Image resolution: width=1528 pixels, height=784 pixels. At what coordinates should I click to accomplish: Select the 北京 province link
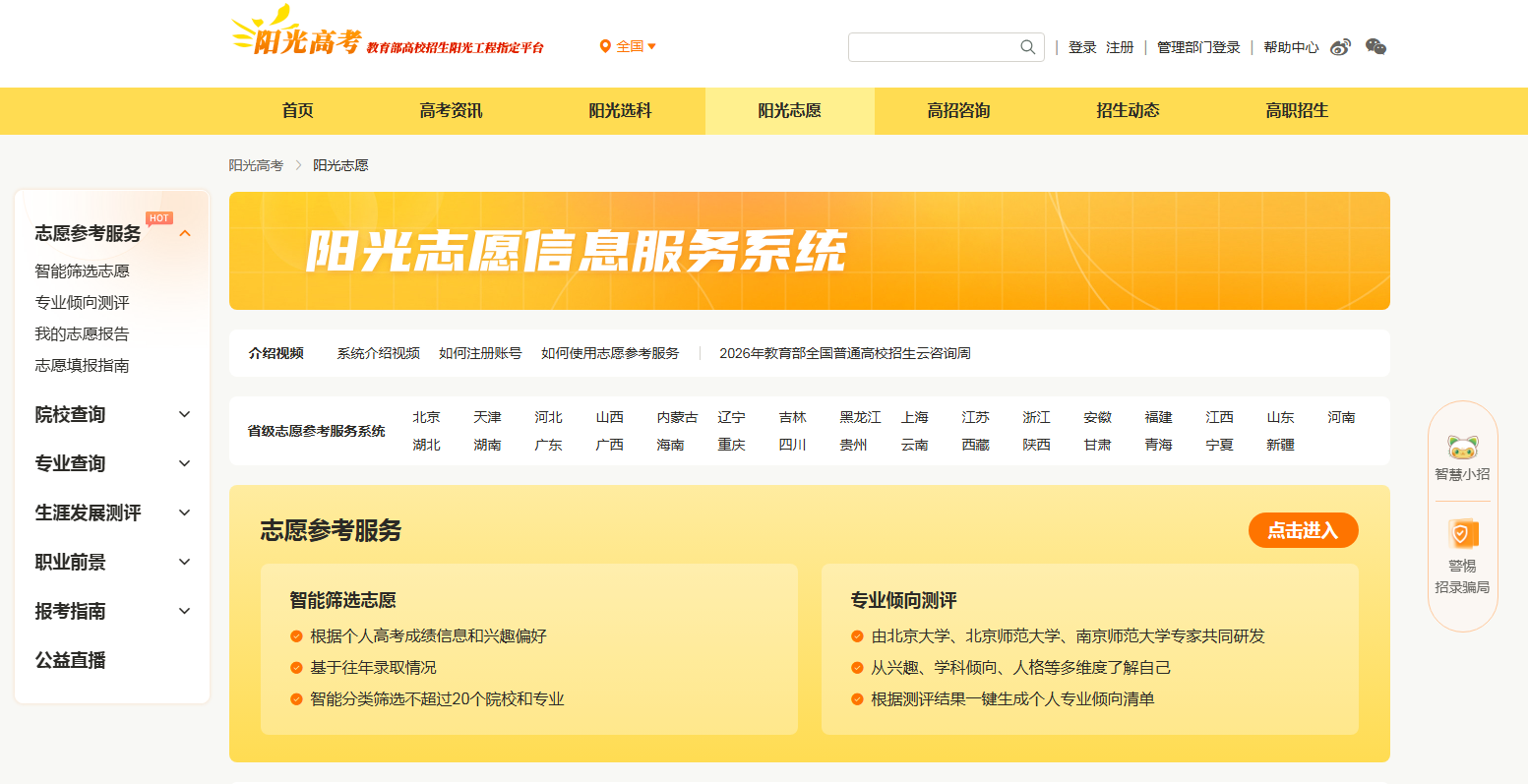click(x=427, y=417)
